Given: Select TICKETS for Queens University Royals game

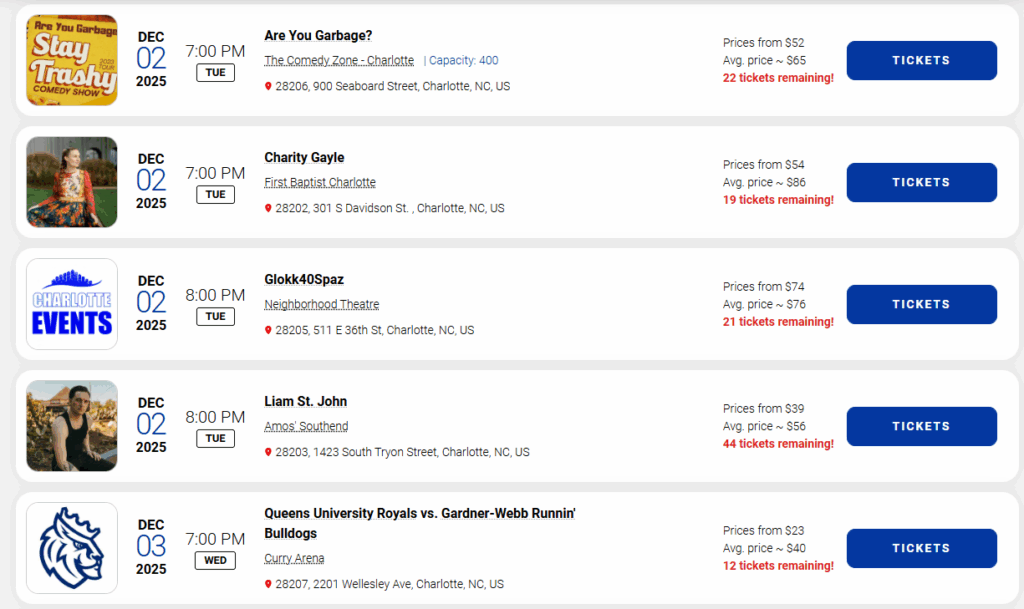Looking at the screenshot, I should (x=921, y=548).
